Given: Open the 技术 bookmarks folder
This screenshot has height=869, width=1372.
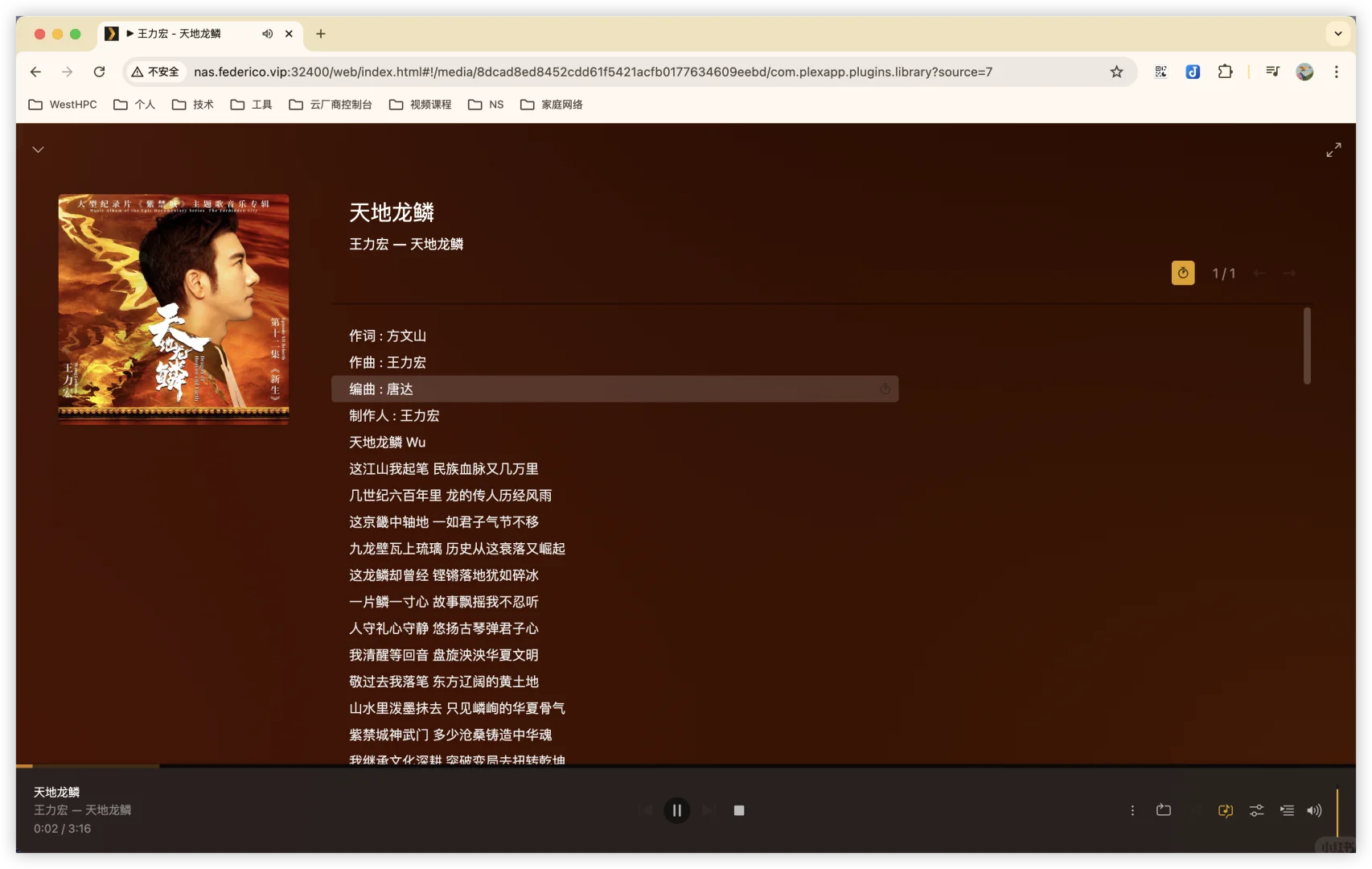Looking at the screenshot, I should (x=192, y=105).
